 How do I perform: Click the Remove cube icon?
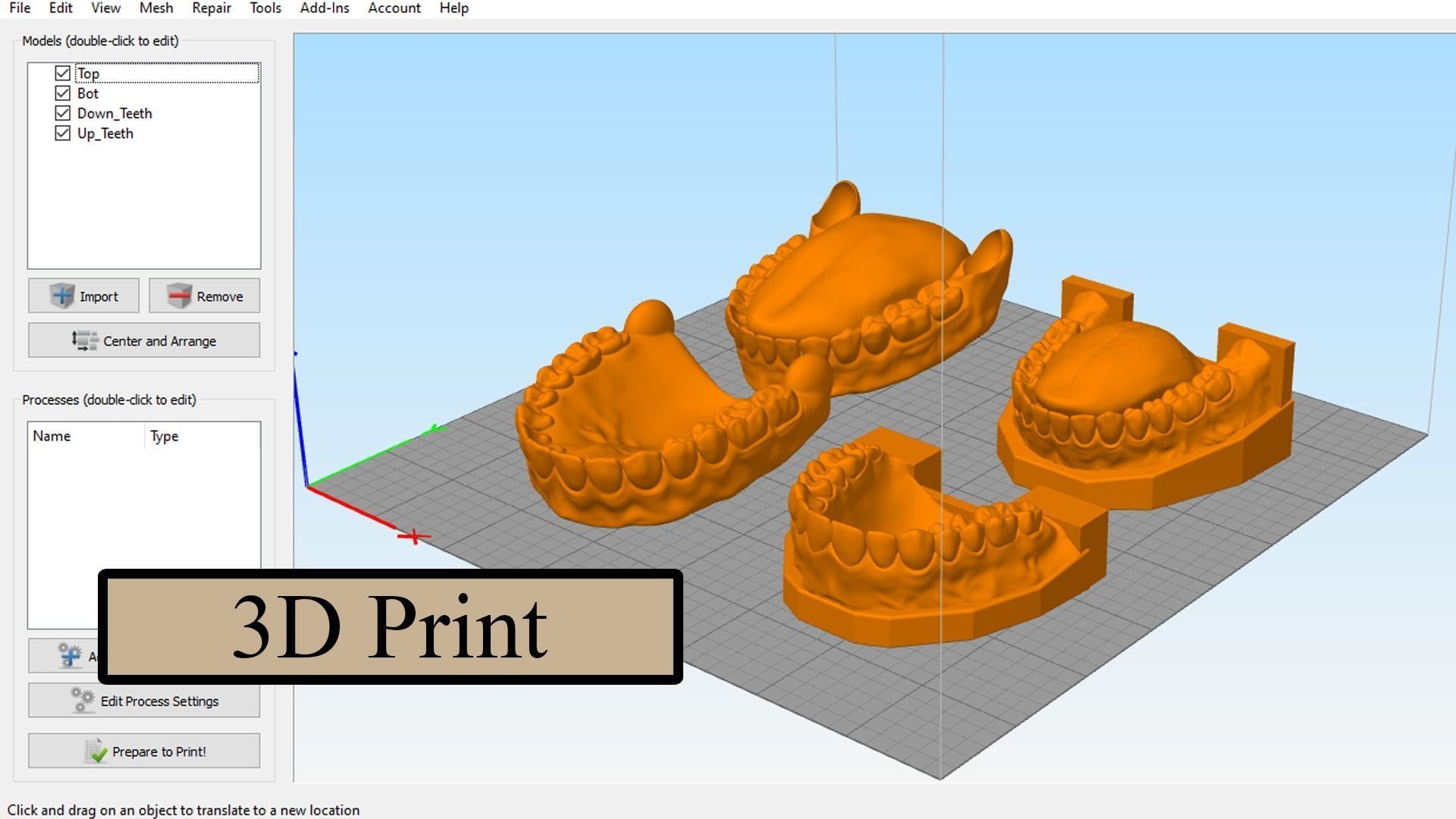point(179,296)
